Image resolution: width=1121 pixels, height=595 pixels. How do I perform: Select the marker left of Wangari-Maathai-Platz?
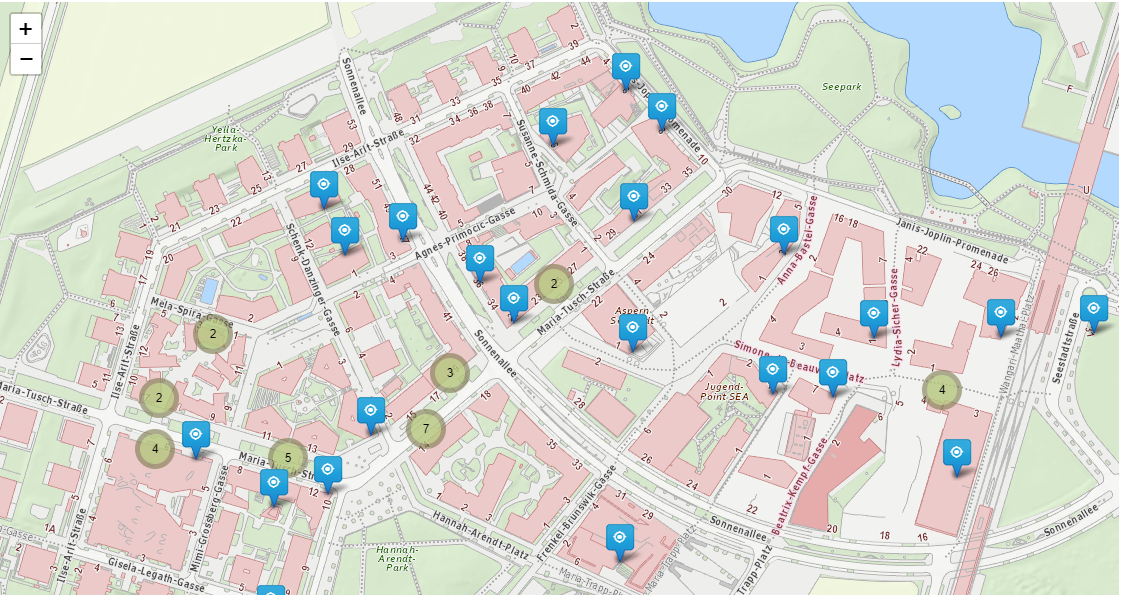pos(1001,315)
